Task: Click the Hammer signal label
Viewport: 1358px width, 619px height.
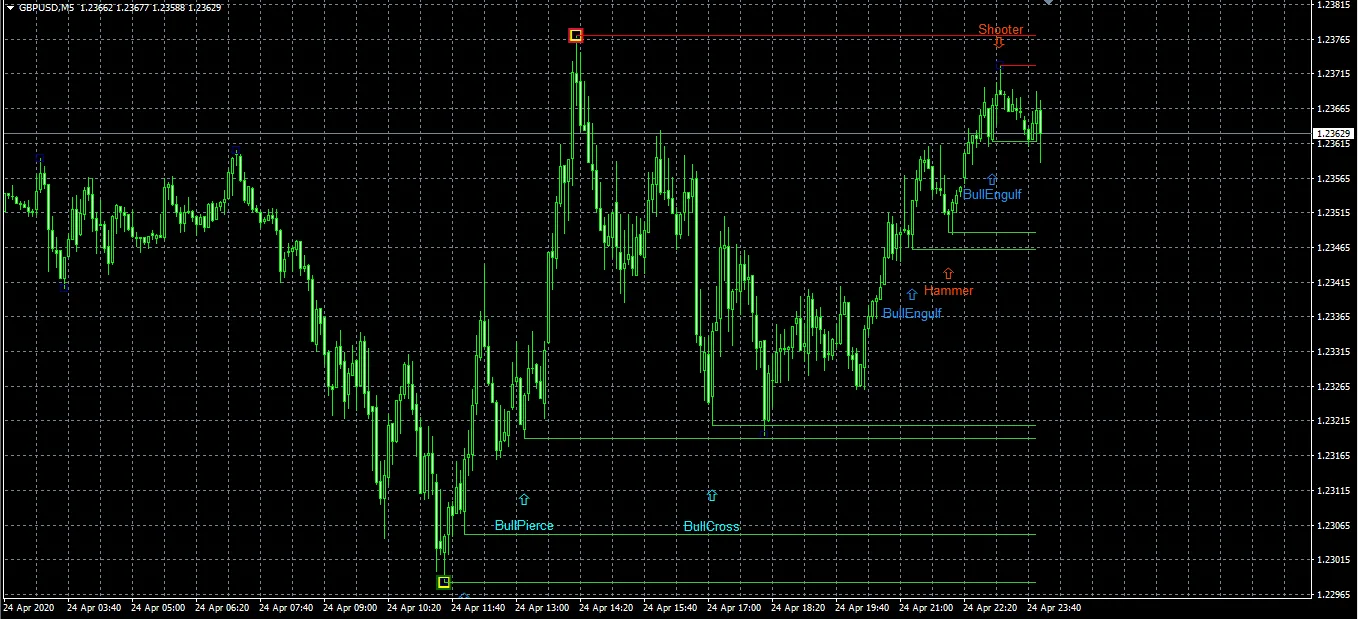Action: [948, 290]
